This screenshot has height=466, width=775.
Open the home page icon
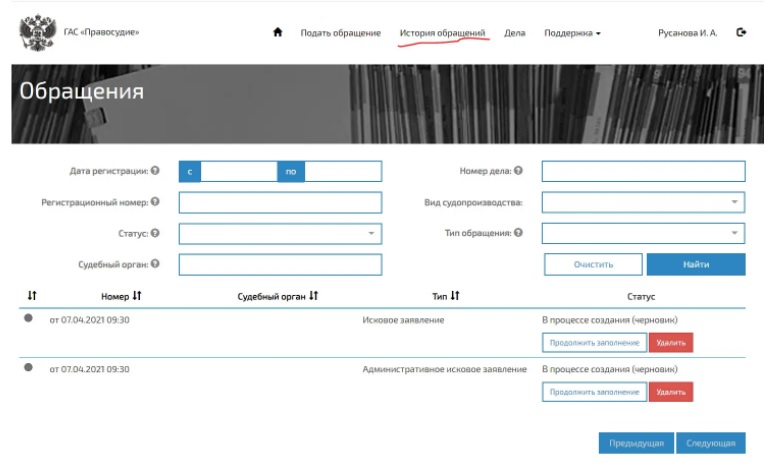[x=277, y=32]
